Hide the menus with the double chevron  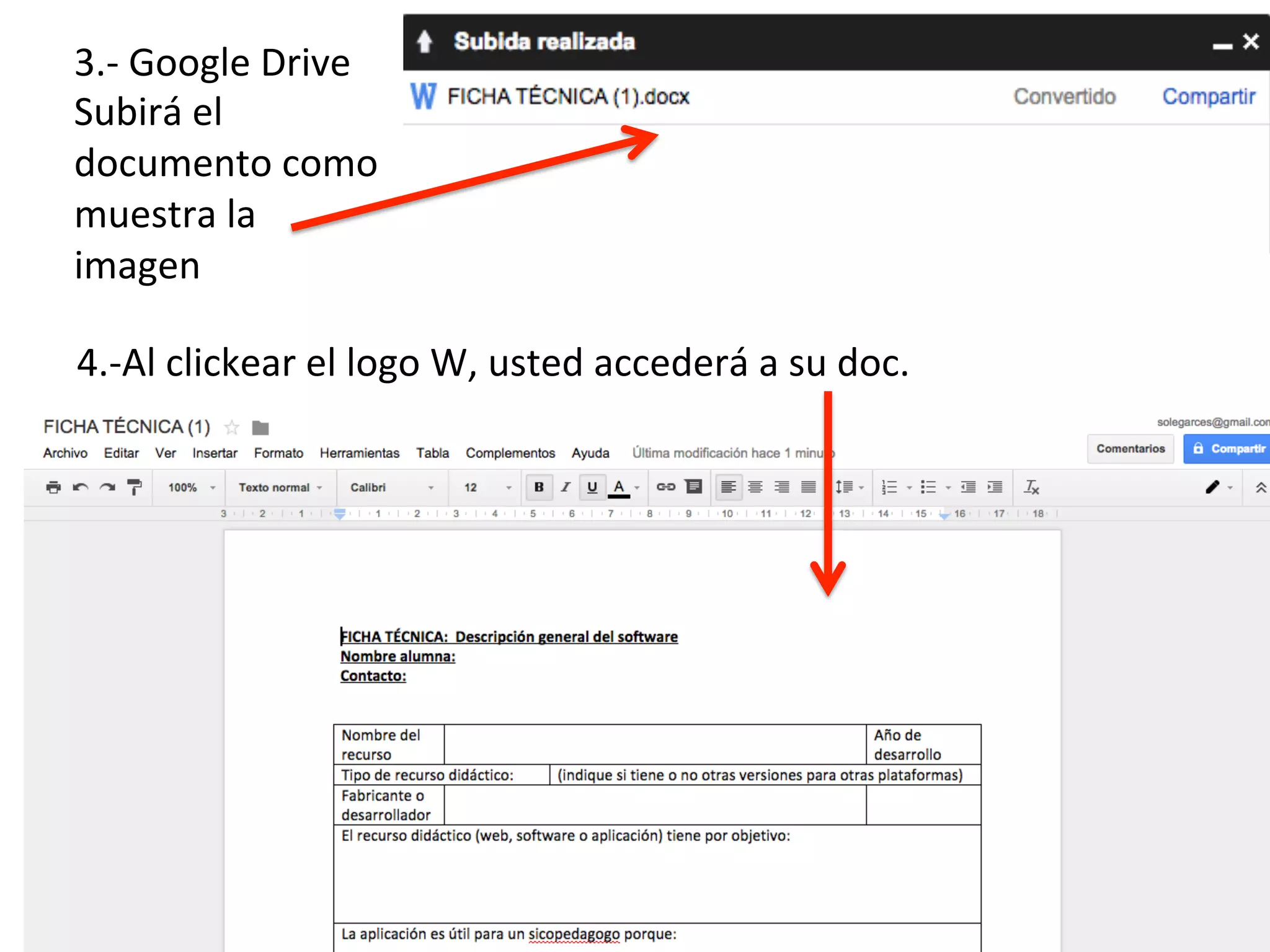(1261, 488)
